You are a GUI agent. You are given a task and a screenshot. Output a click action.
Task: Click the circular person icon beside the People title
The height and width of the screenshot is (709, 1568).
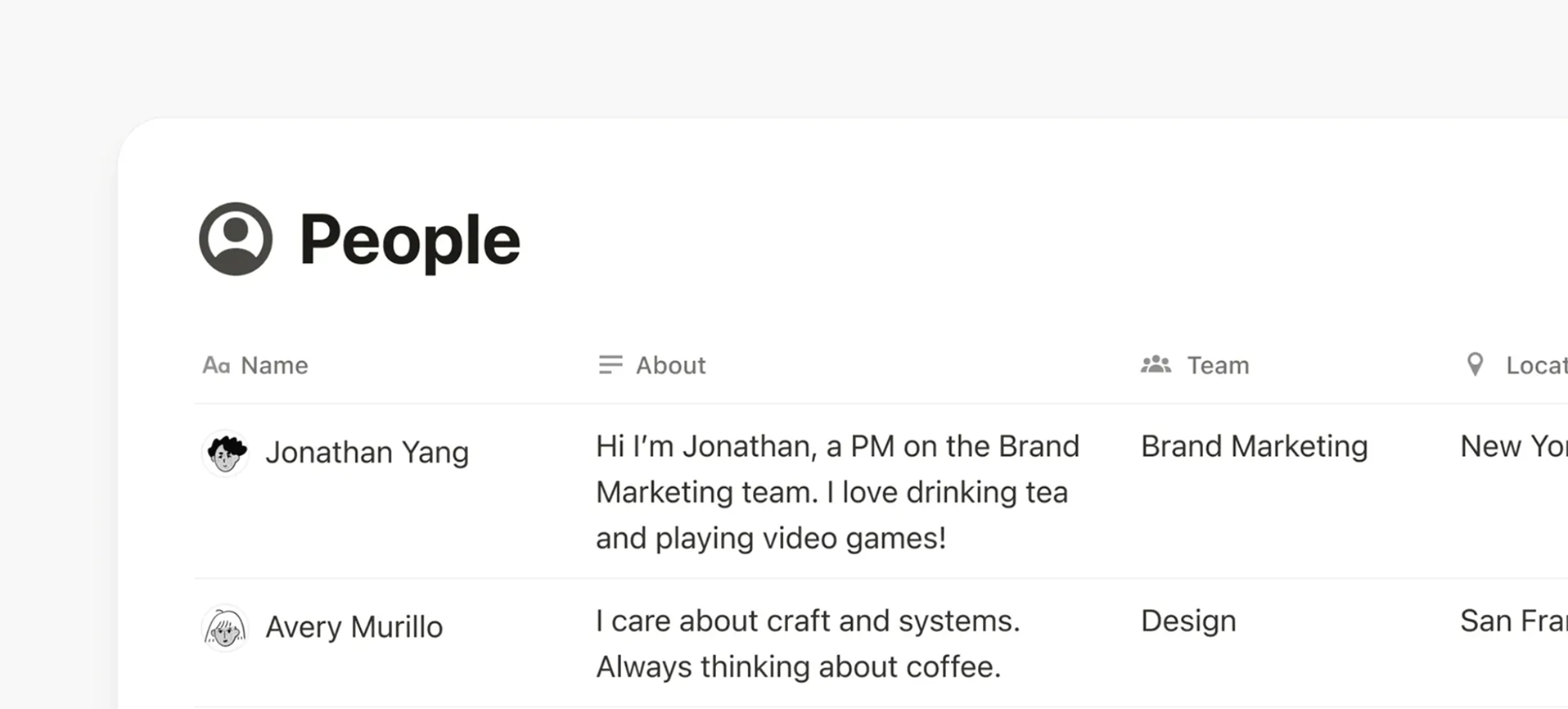pos(234,240)
